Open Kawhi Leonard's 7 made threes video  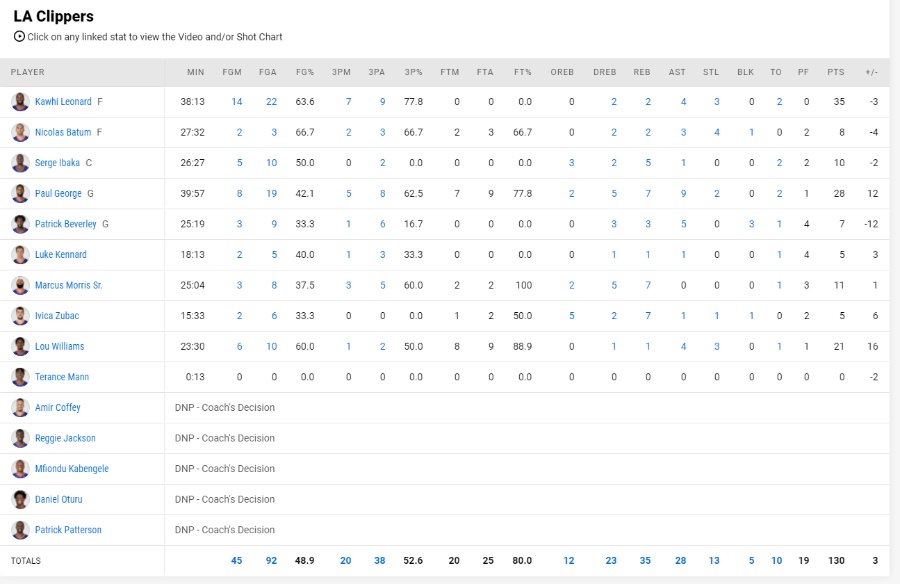[x=348, y=102]
